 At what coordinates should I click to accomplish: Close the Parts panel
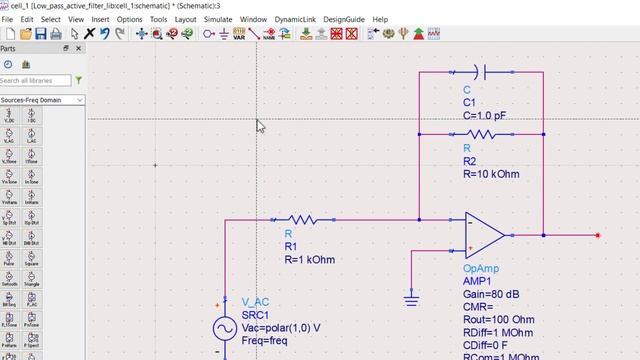pos(79,48)
